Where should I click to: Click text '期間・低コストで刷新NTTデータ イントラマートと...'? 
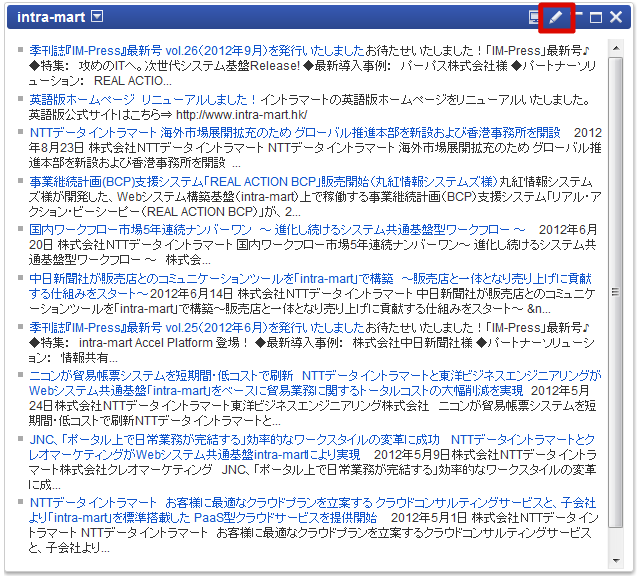[x=154, y=420]
